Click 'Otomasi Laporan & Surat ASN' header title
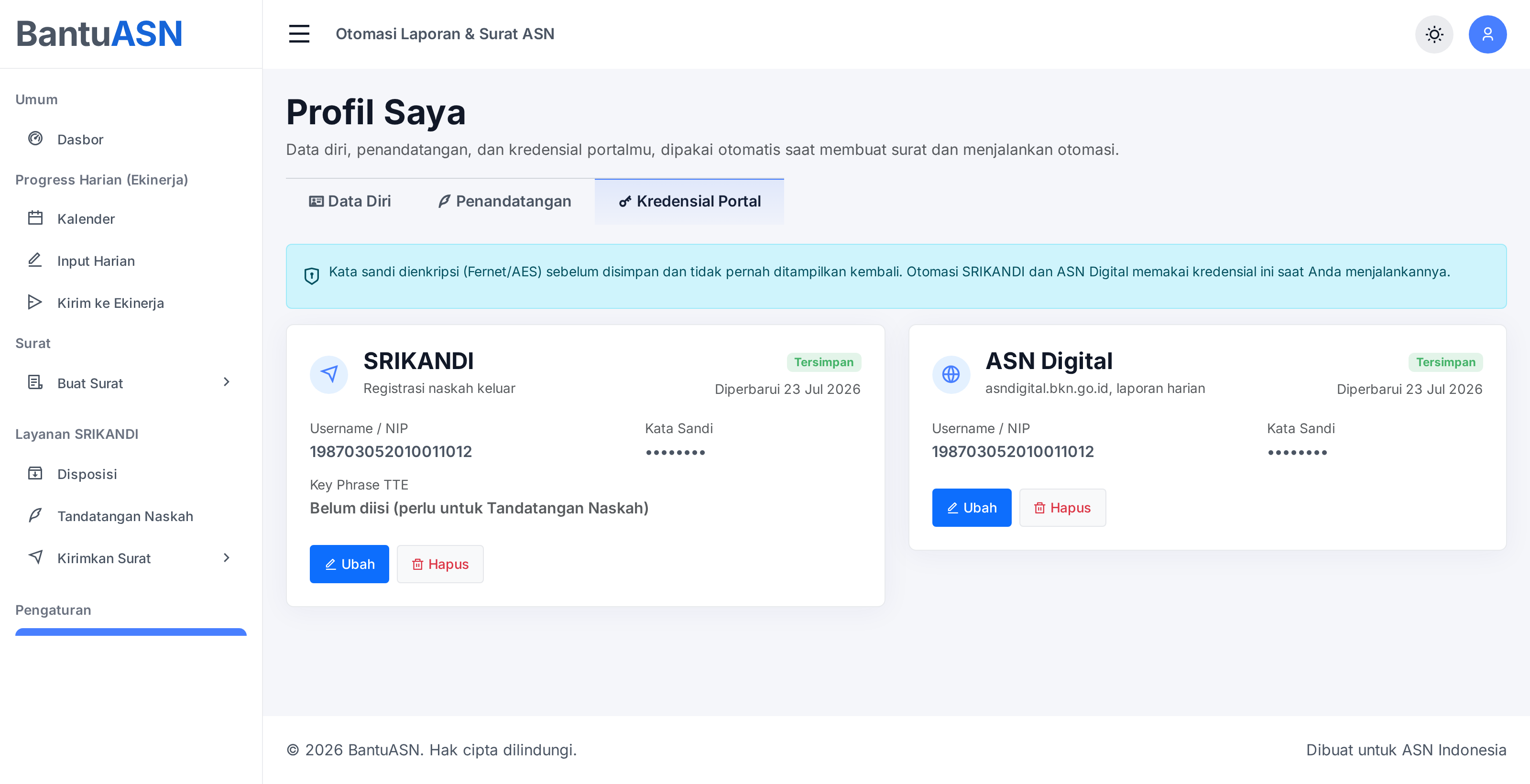 (x=445, y=34)
